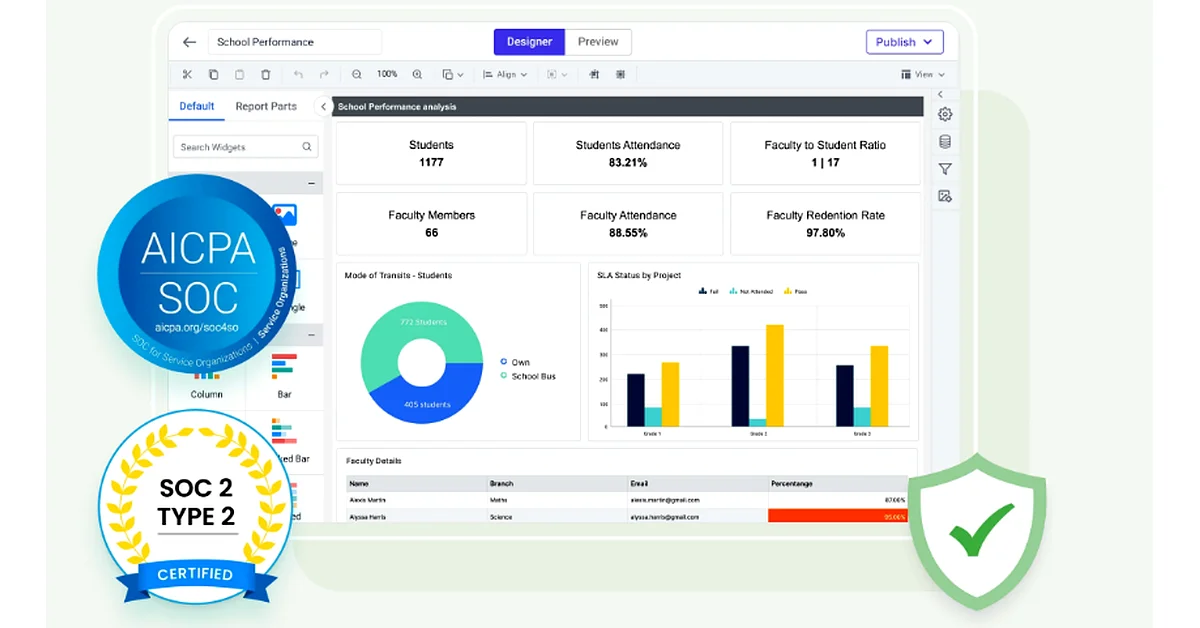This screenshot has height=628, width=1200.
Task: Open the Data database icon
Action: pos(945,142)
